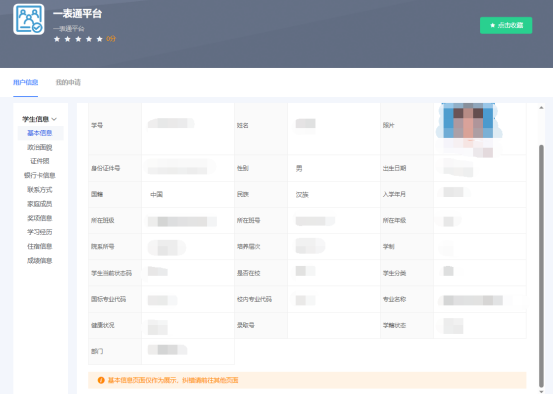Screen dimensions: 554x395
Task: Click the 一表通平台 app logo icon
Action: 29,19
